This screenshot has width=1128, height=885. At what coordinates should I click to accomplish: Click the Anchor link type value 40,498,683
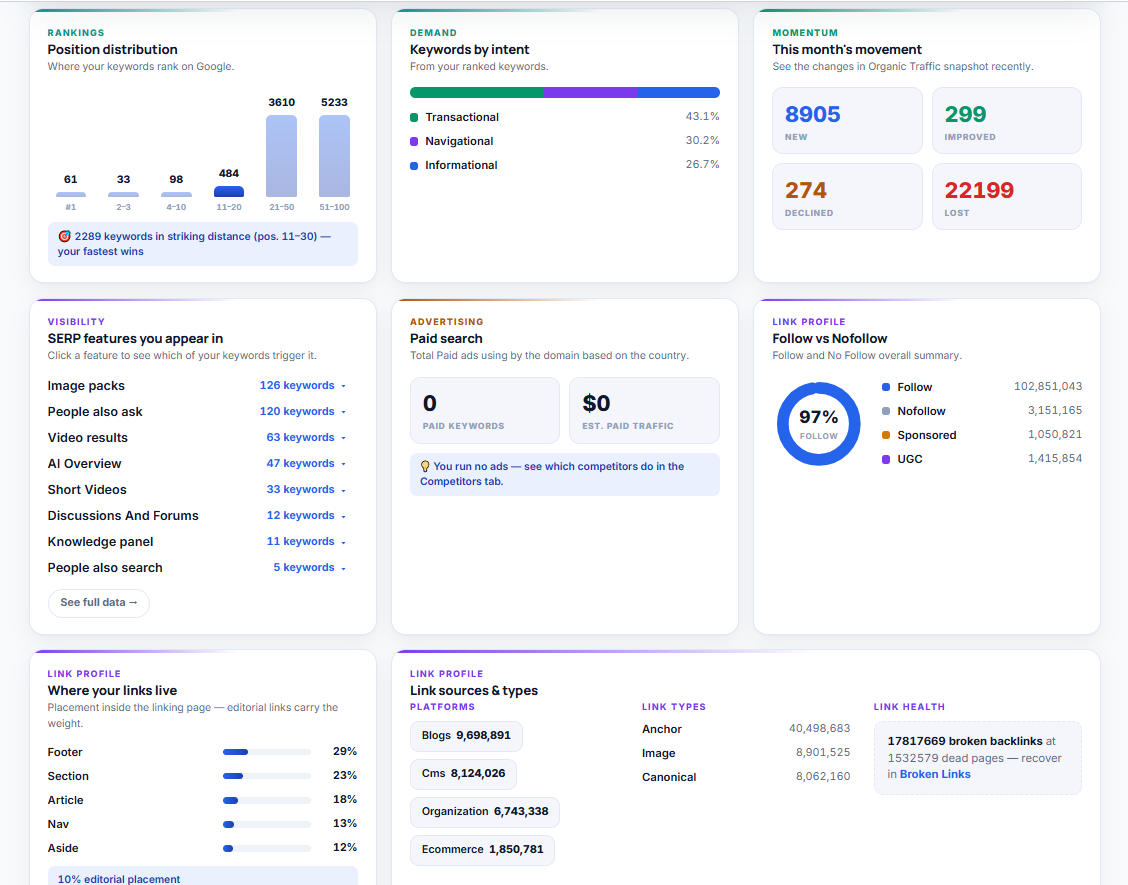tap(819, 729)
